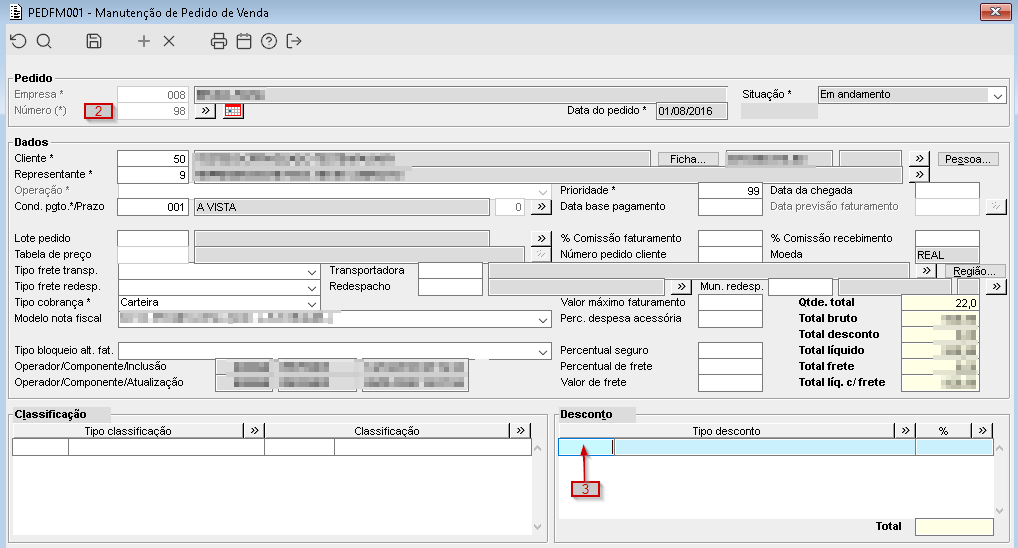This screenshot has width=1018, height=548.
Task: Click the undo/refresh toolbar icon
Action: pos(18,42)
